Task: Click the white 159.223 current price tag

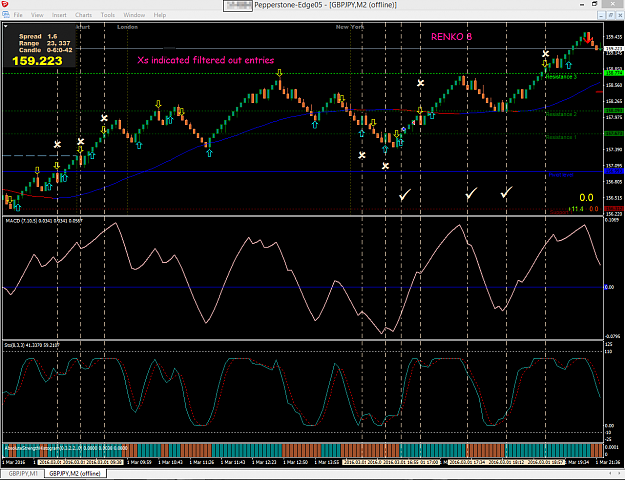Action: tap(614, 49)
